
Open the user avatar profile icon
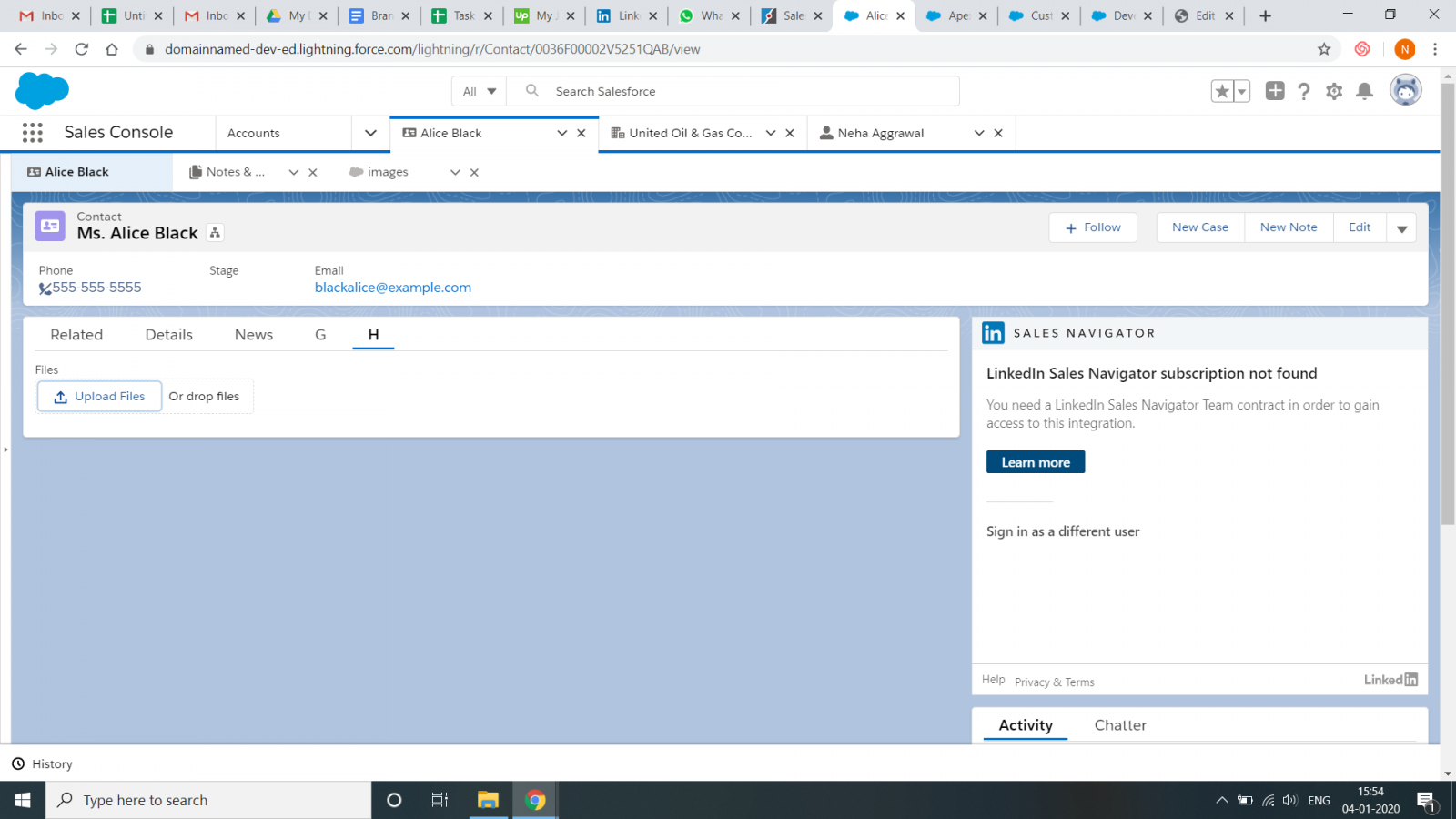1406,90
